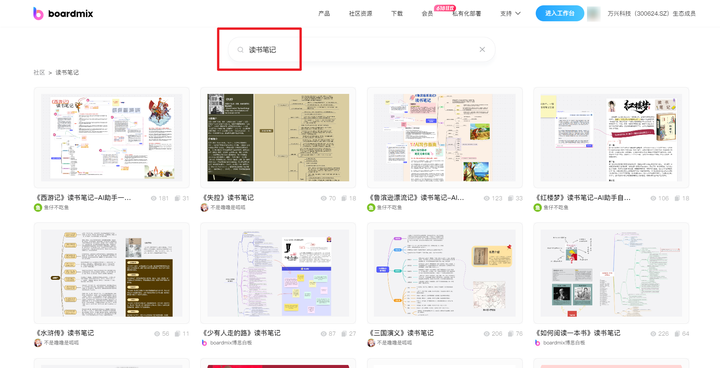Click the boardmix logo icon
Screen dimensions: 720x368
tap(38, 13)
